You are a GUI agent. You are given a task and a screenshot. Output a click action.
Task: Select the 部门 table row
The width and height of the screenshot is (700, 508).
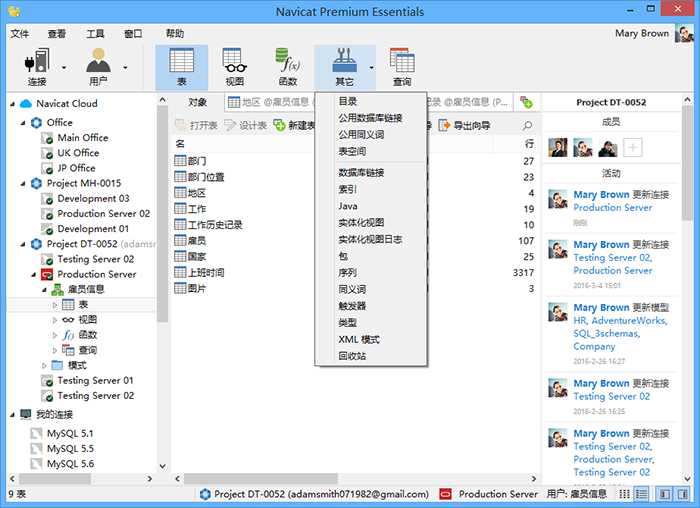coord(353,161)
